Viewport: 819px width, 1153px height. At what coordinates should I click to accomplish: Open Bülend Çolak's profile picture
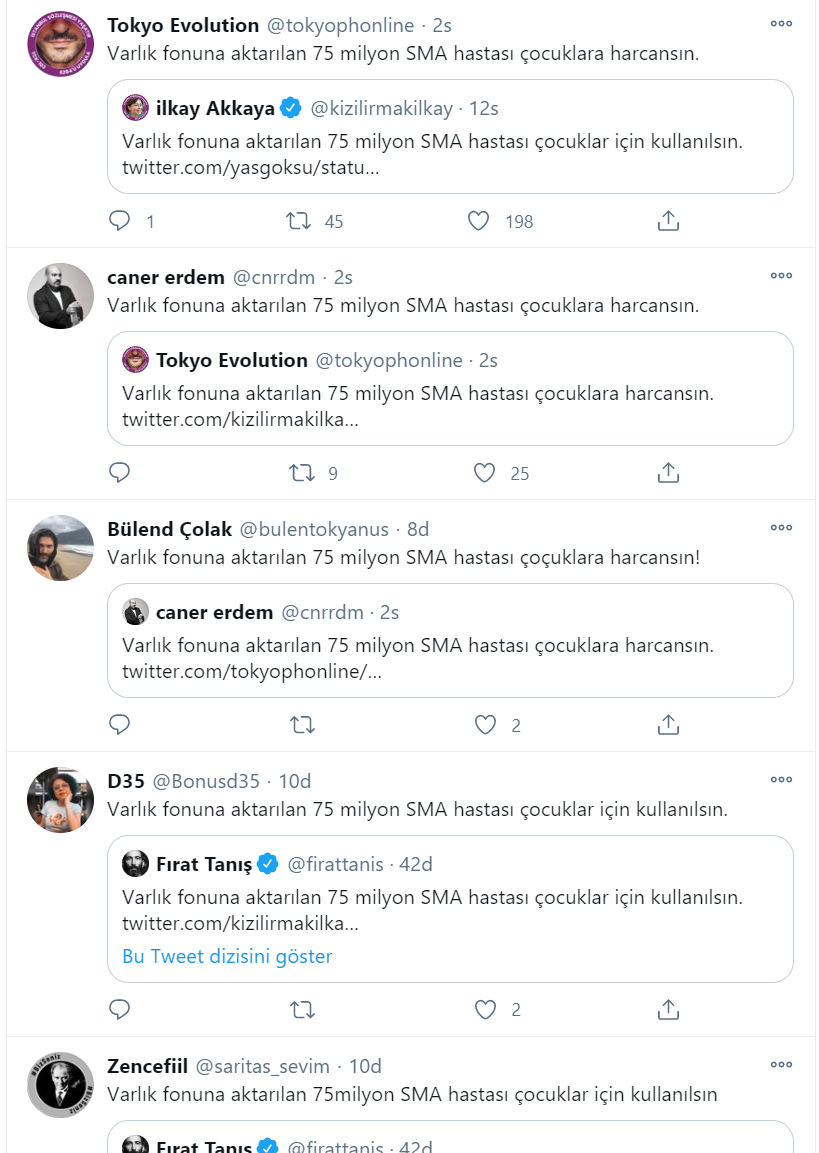(60, 548)
